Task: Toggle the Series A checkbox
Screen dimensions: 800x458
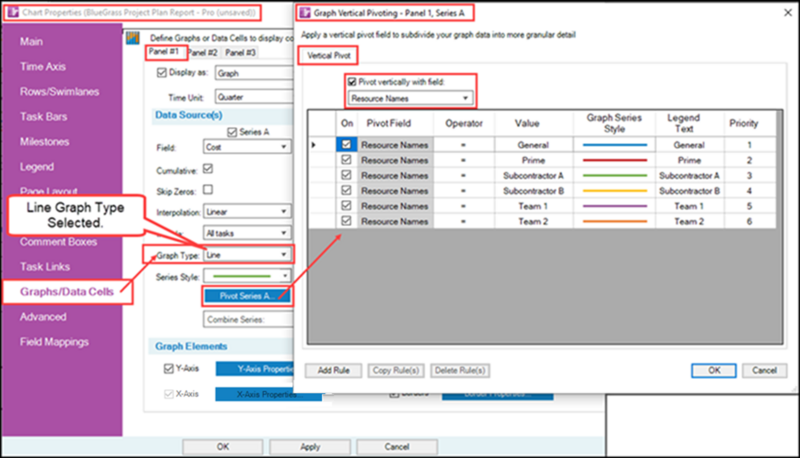Action: pos(232,132)
